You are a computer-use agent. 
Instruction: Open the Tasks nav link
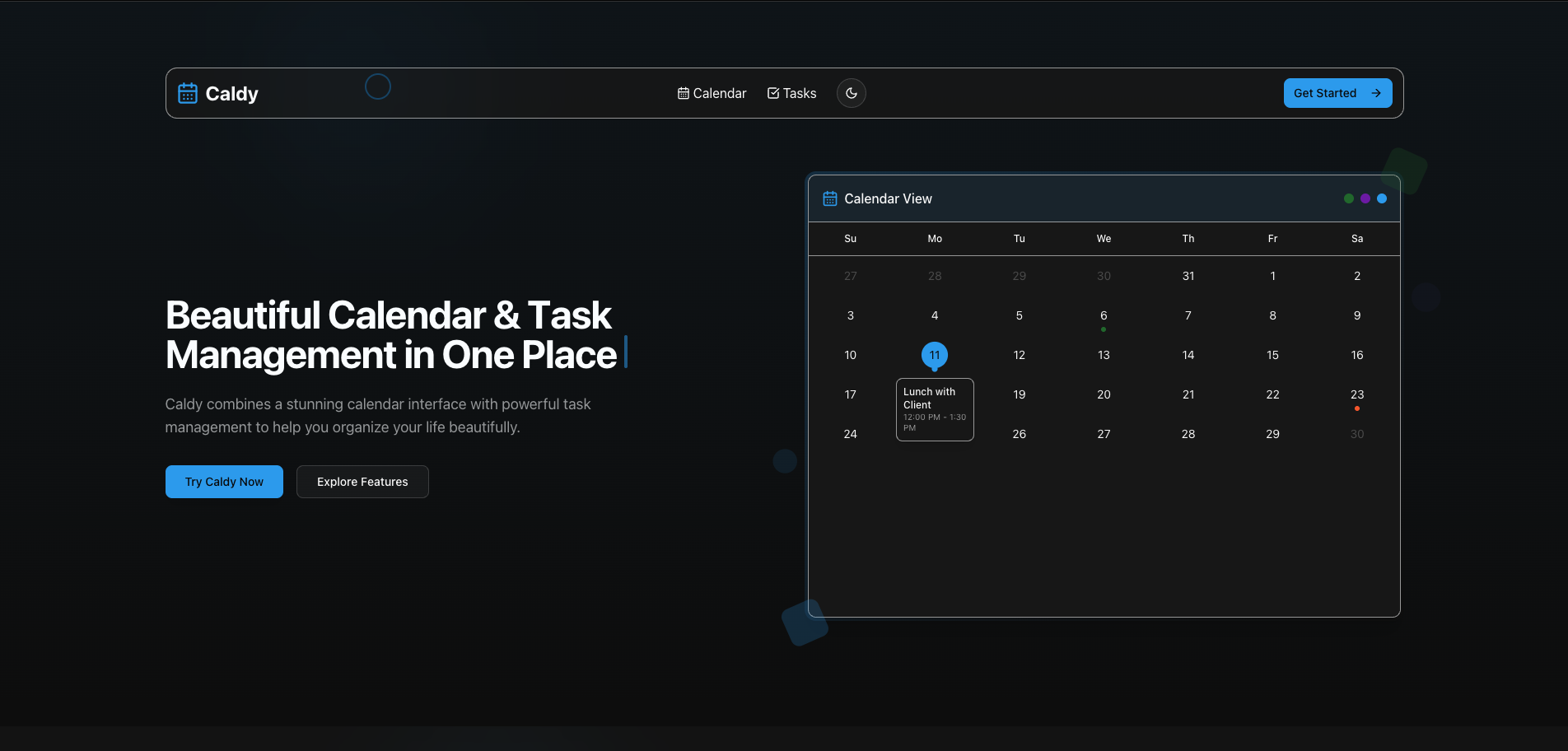[791, 93]
